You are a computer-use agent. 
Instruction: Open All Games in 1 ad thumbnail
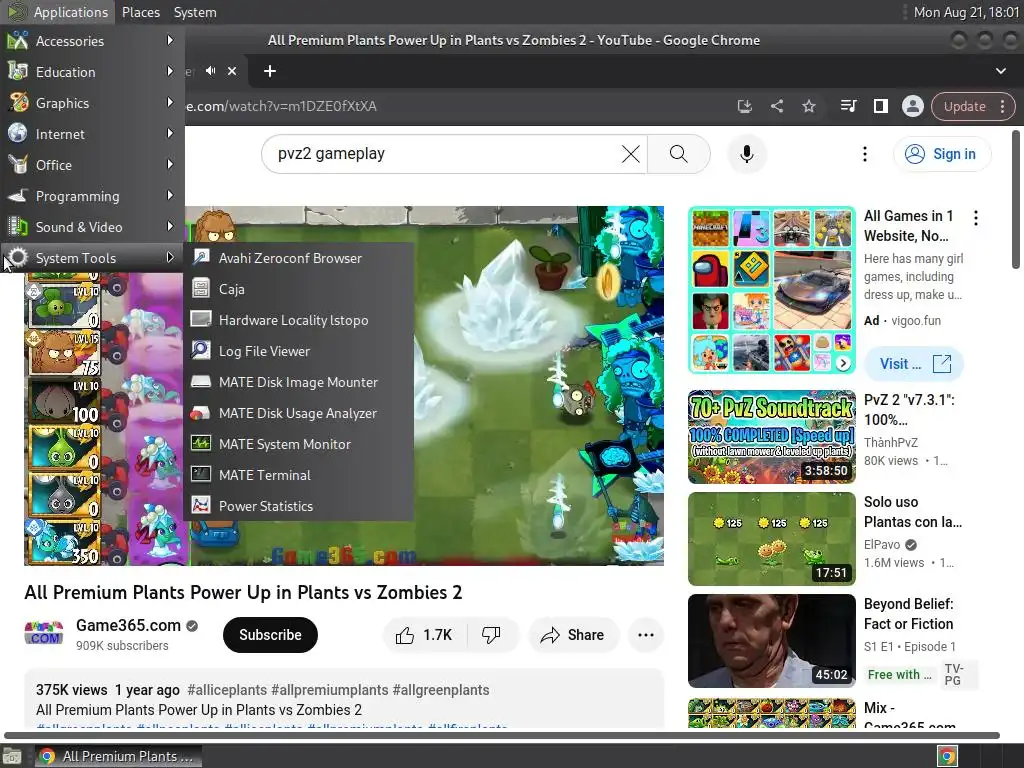click(771, 290)
